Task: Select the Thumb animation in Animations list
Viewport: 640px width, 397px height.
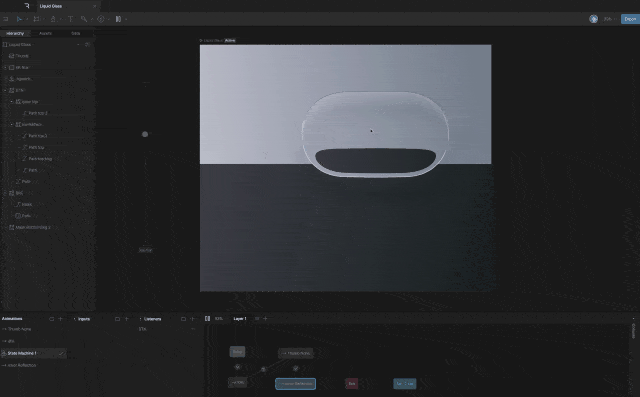Action: [19, 329]
